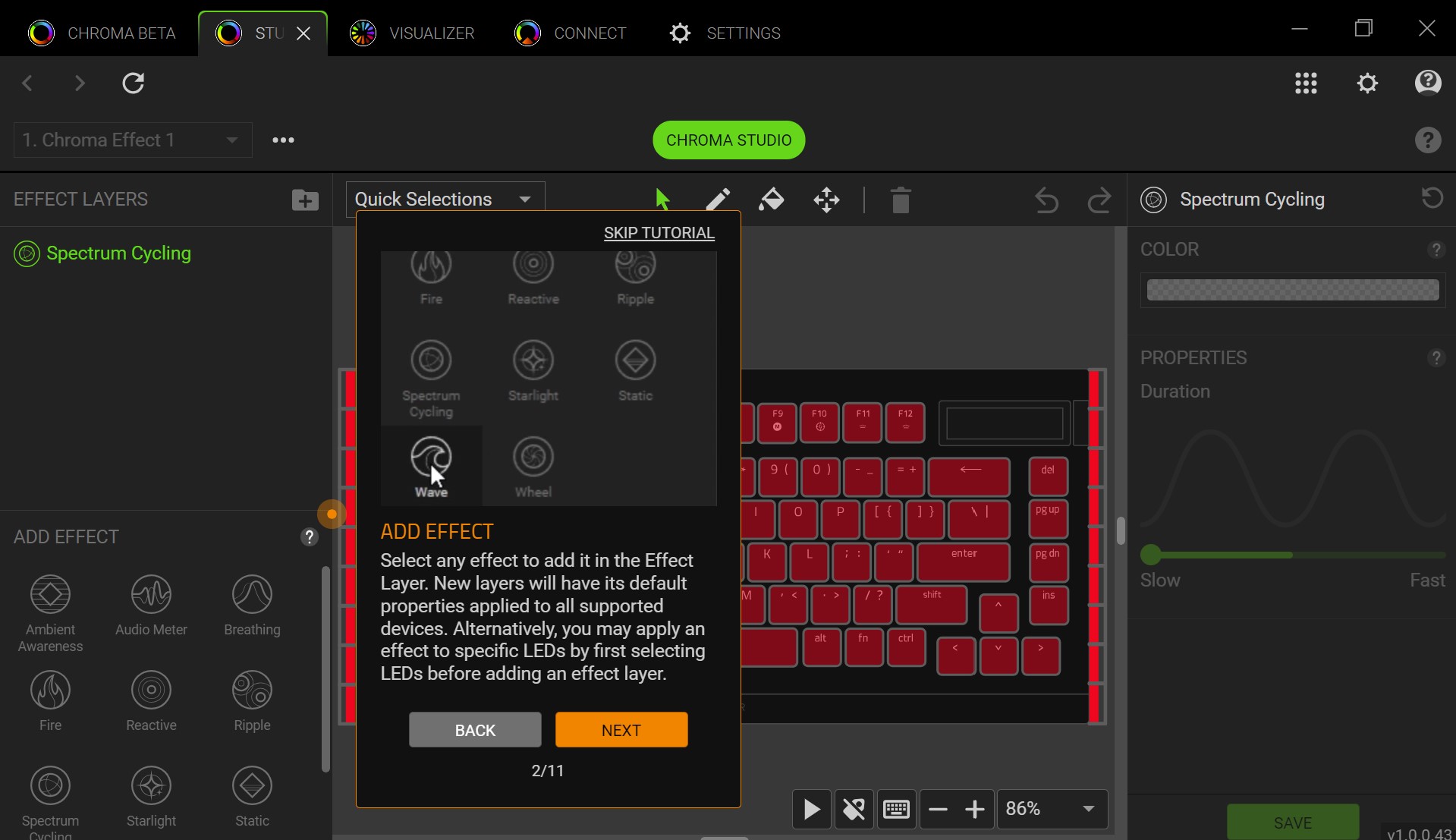Image resolution: width=1456 pixels, height=840 pixels.
Task: Add Ambient Awareness effect
Action: 50,613
